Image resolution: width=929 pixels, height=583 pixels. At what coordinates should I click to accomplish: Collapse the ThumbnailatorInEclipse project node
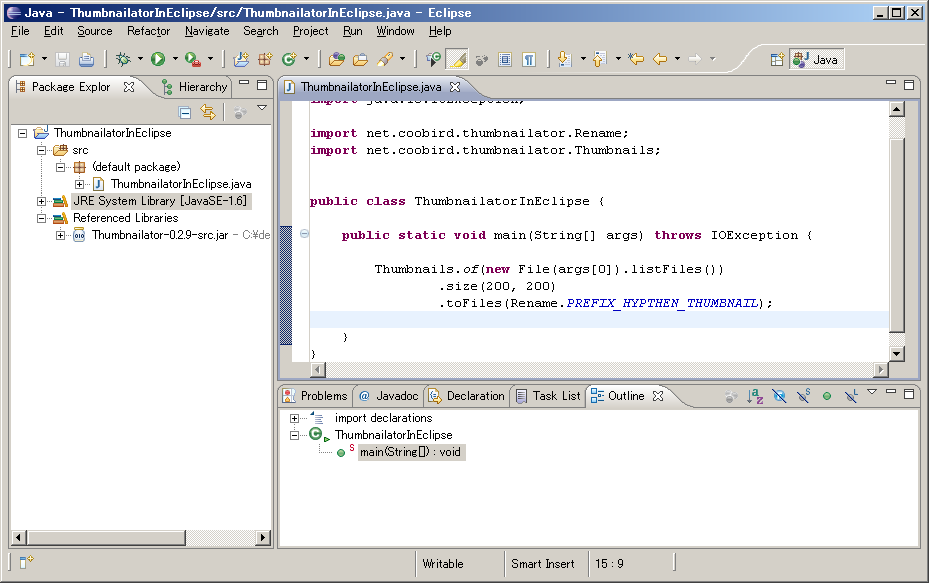coord(23,133)
